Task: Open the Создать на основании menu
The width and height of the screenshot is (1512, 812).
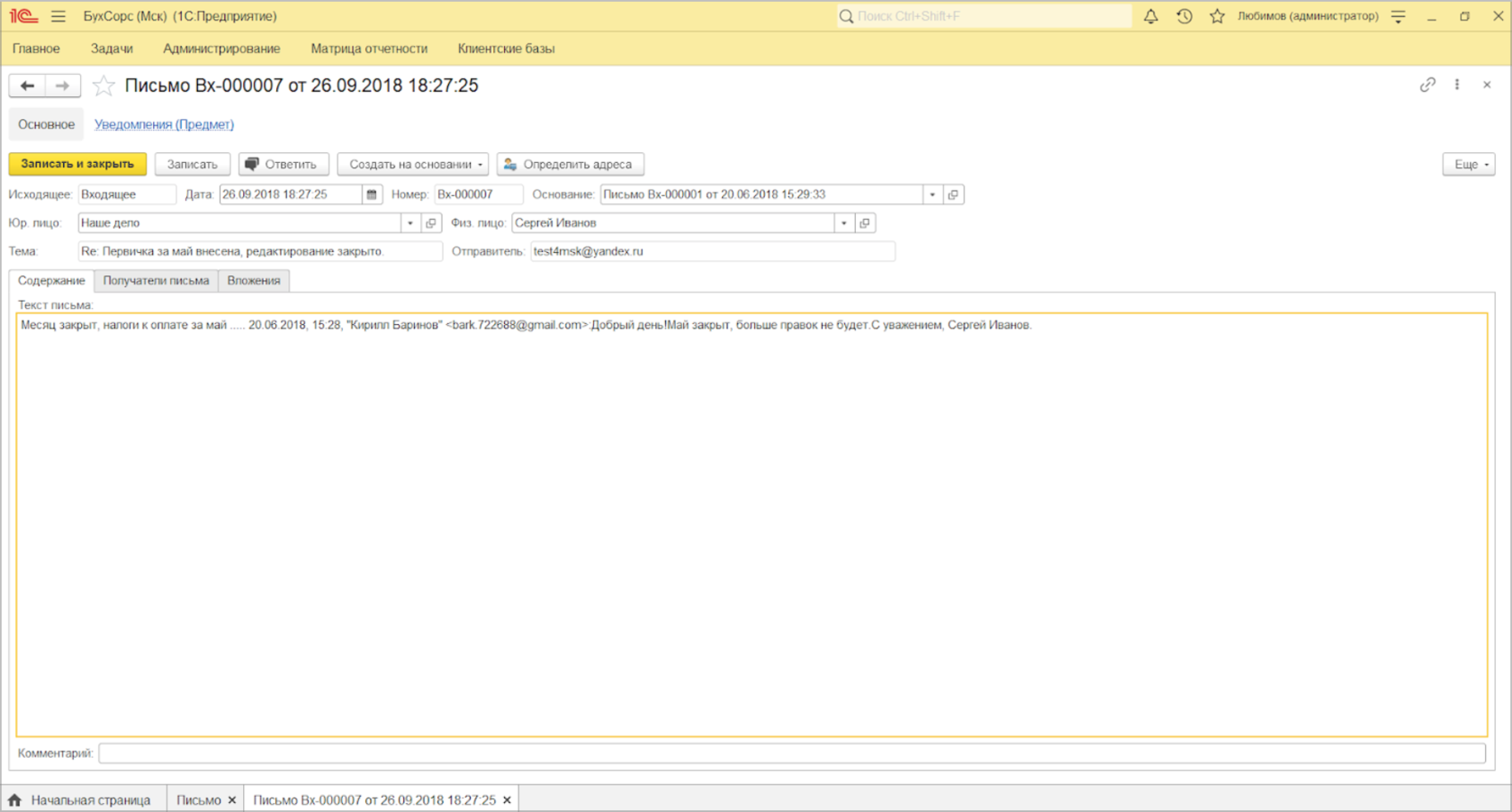Action: point(413,165)
